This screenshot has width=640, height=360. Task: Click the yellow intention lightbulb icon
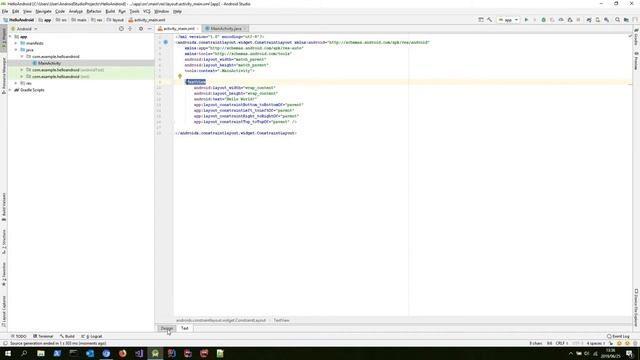pos(180,76)
